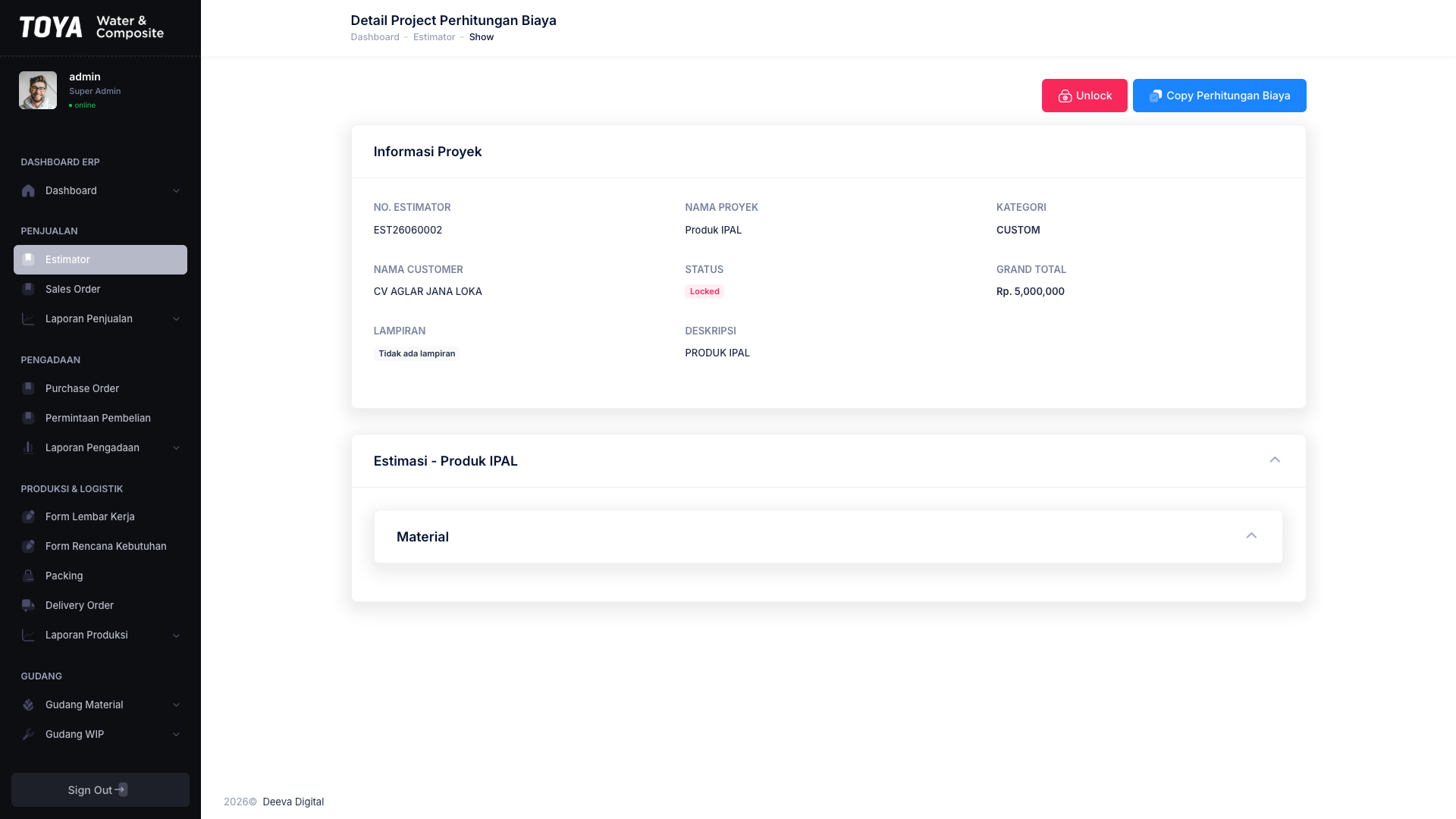
Task: Open the Sales Order menu item
Action: pyautogui.click(x=100, y=290)
